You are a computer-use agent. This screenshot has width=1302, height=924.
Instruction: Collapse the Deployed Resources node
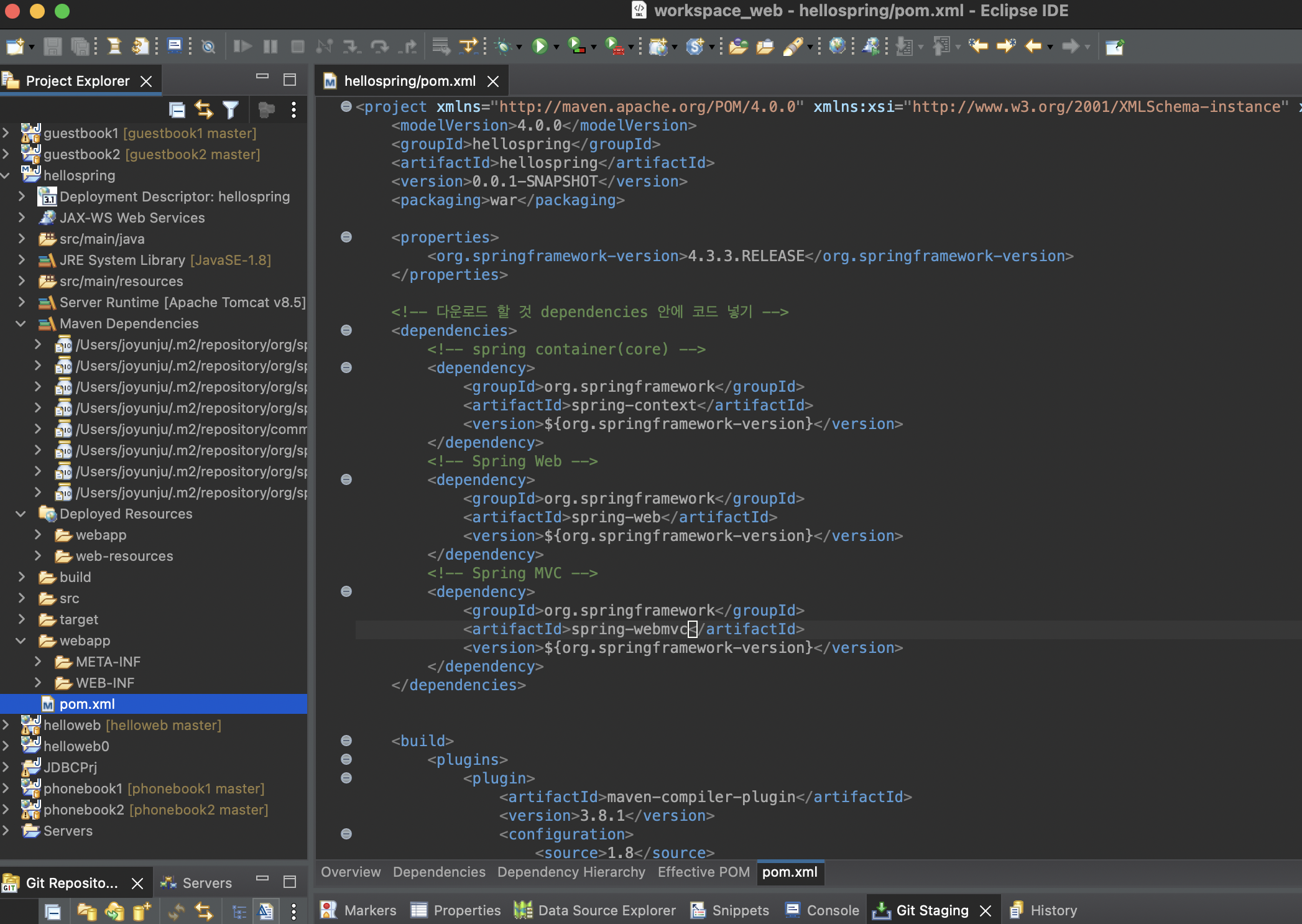21,514
